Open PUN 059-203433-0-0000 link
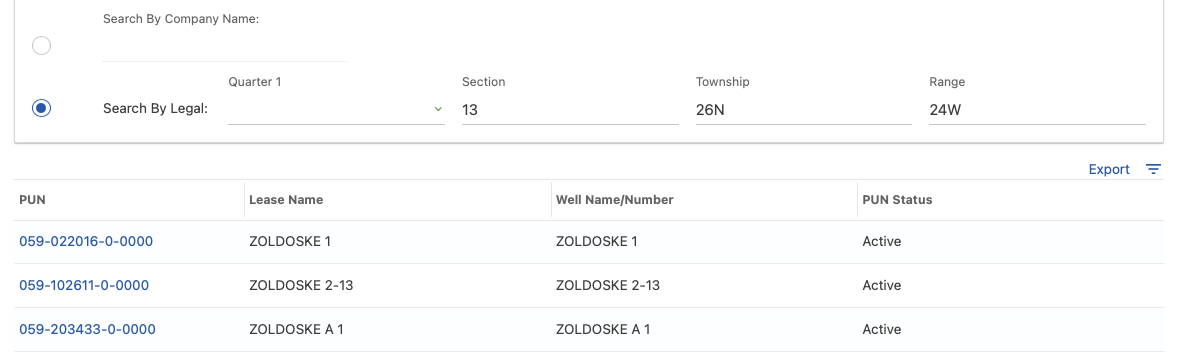Viewport: 1179px width, 360px height. point(87,329)
